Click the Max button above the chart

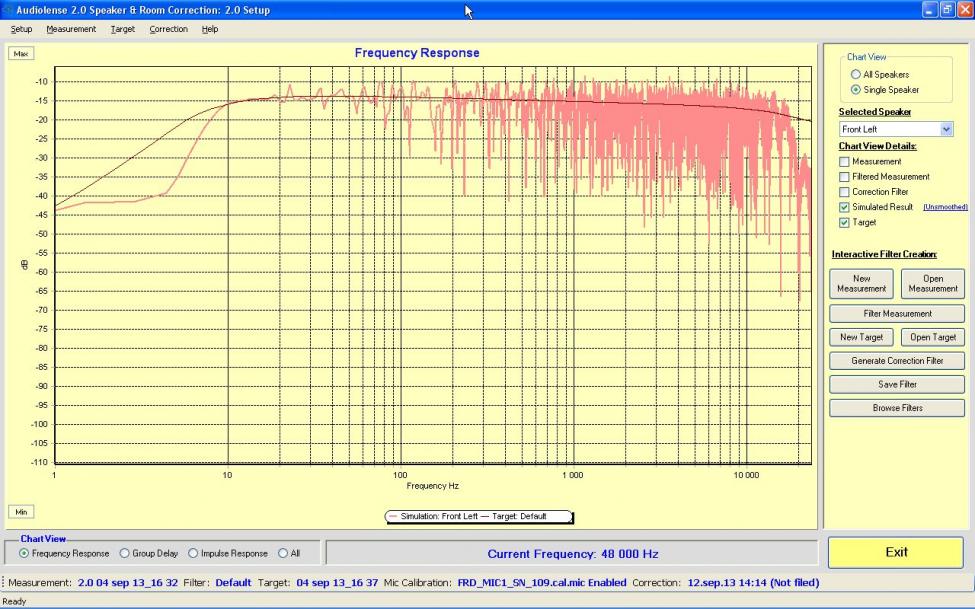point(21,53)
